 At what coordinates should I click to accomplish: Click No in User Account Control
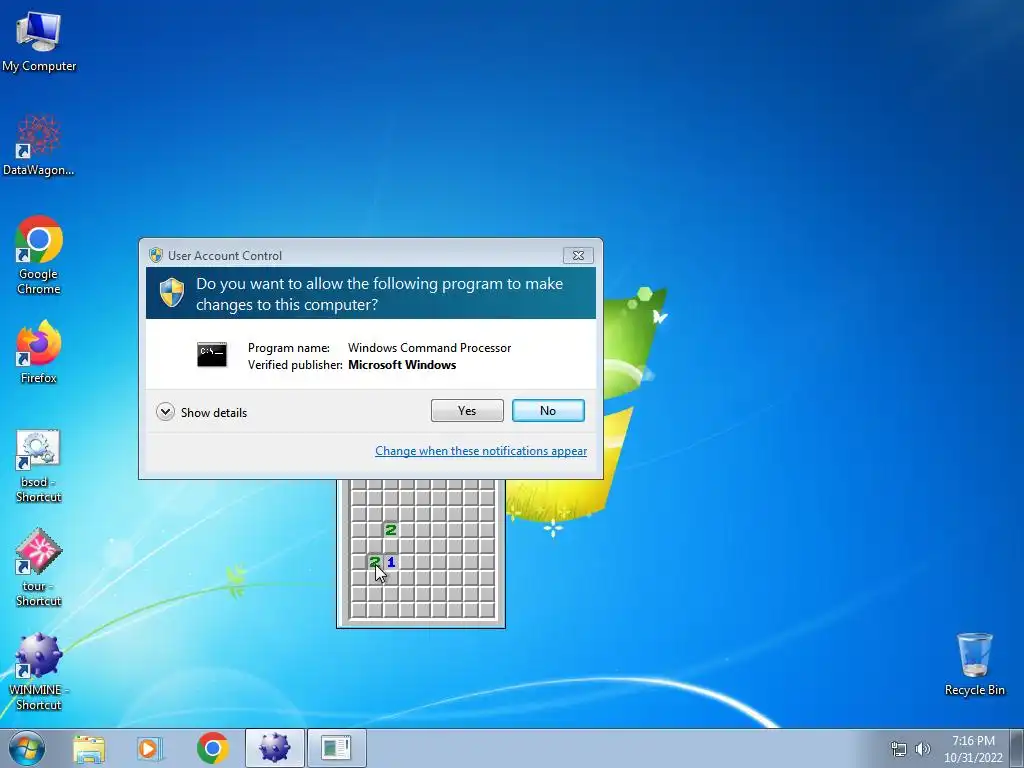coord(548,411)
